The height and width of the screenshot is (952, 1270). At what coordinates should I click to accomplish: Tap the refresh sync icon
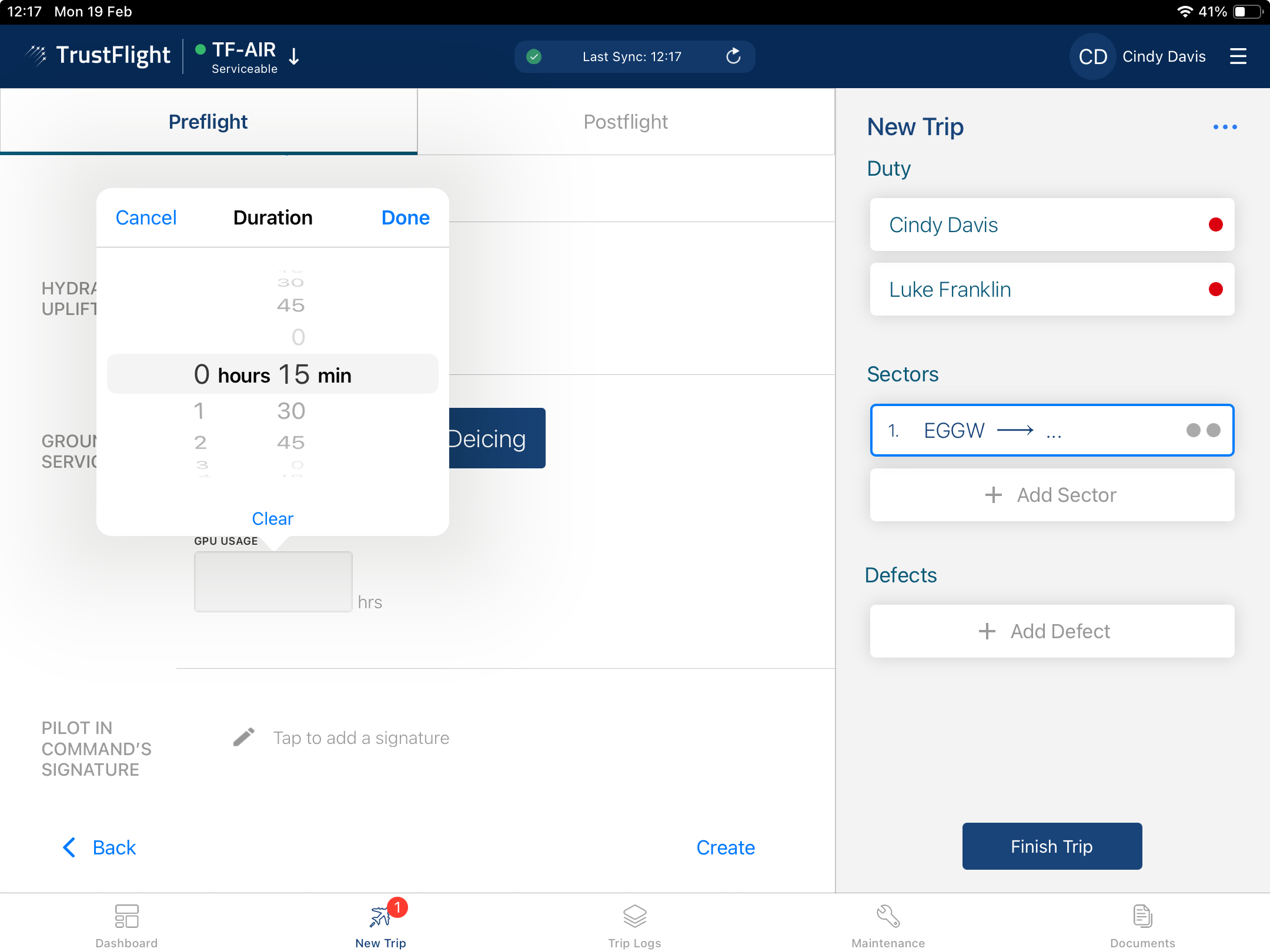[733, 56]
